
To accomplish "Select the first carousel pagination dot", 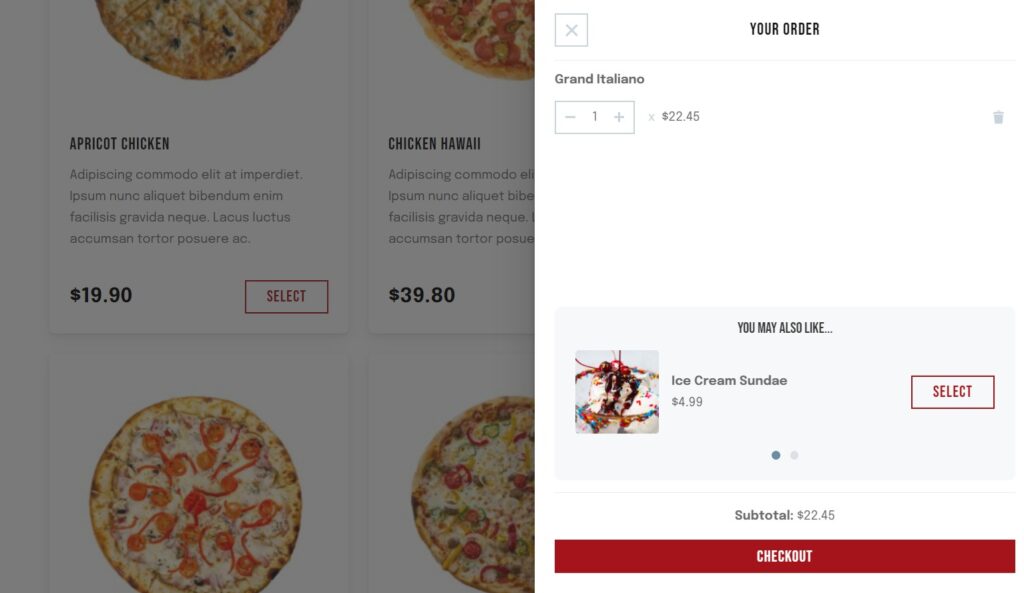I will coord(776,455).
